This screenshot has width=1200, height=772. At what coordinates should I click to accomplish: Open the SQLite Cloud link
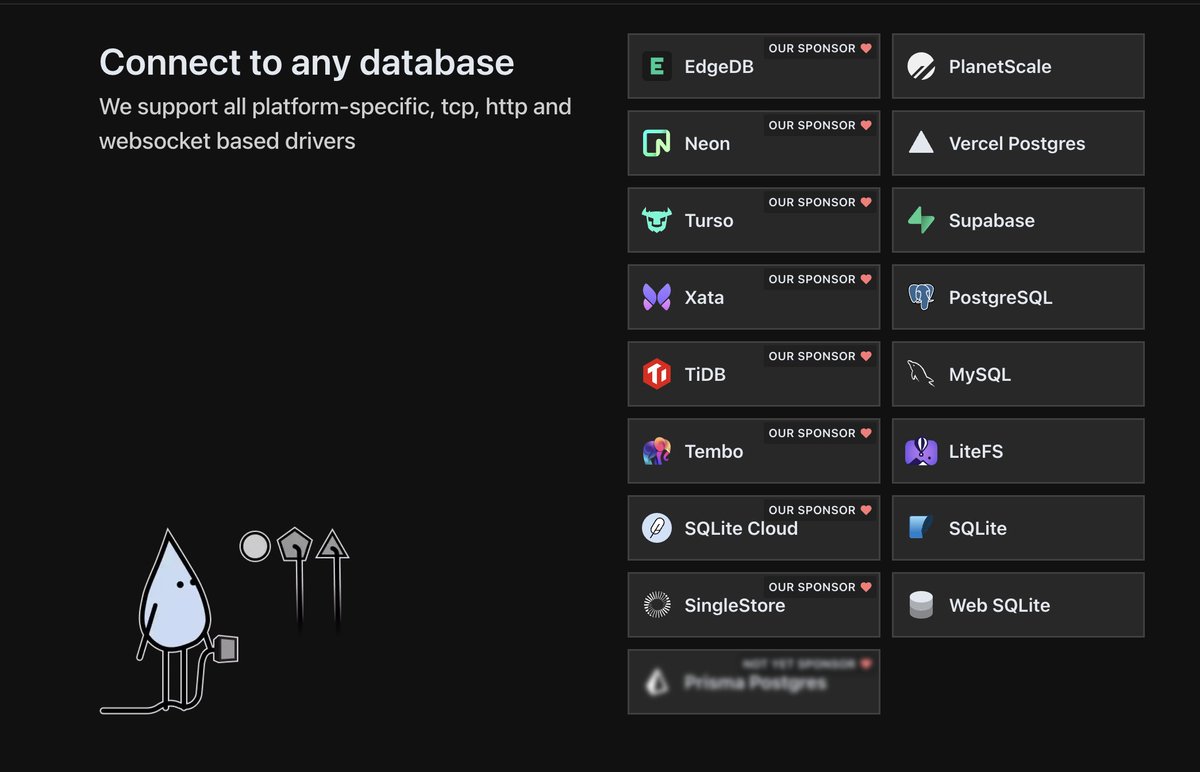(754, 529)
